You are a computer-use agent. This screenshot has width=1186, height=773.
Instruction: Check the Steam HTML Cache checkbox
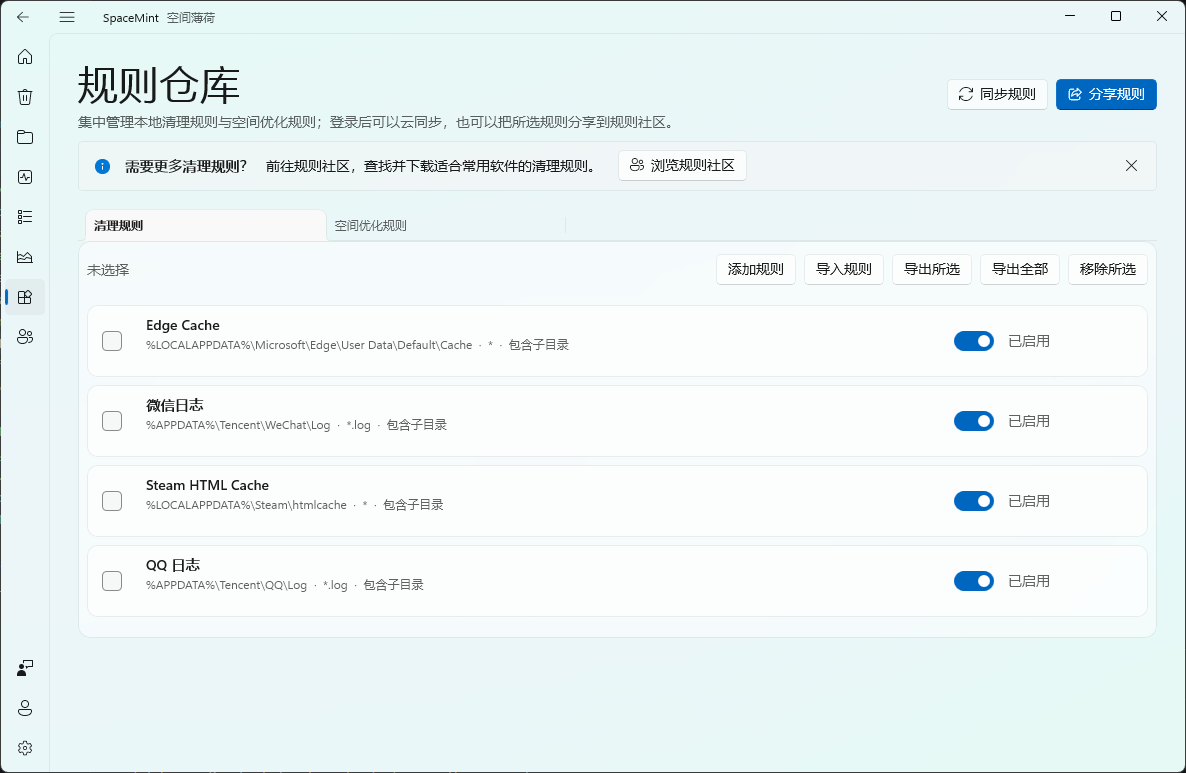[x=112, y=501]
